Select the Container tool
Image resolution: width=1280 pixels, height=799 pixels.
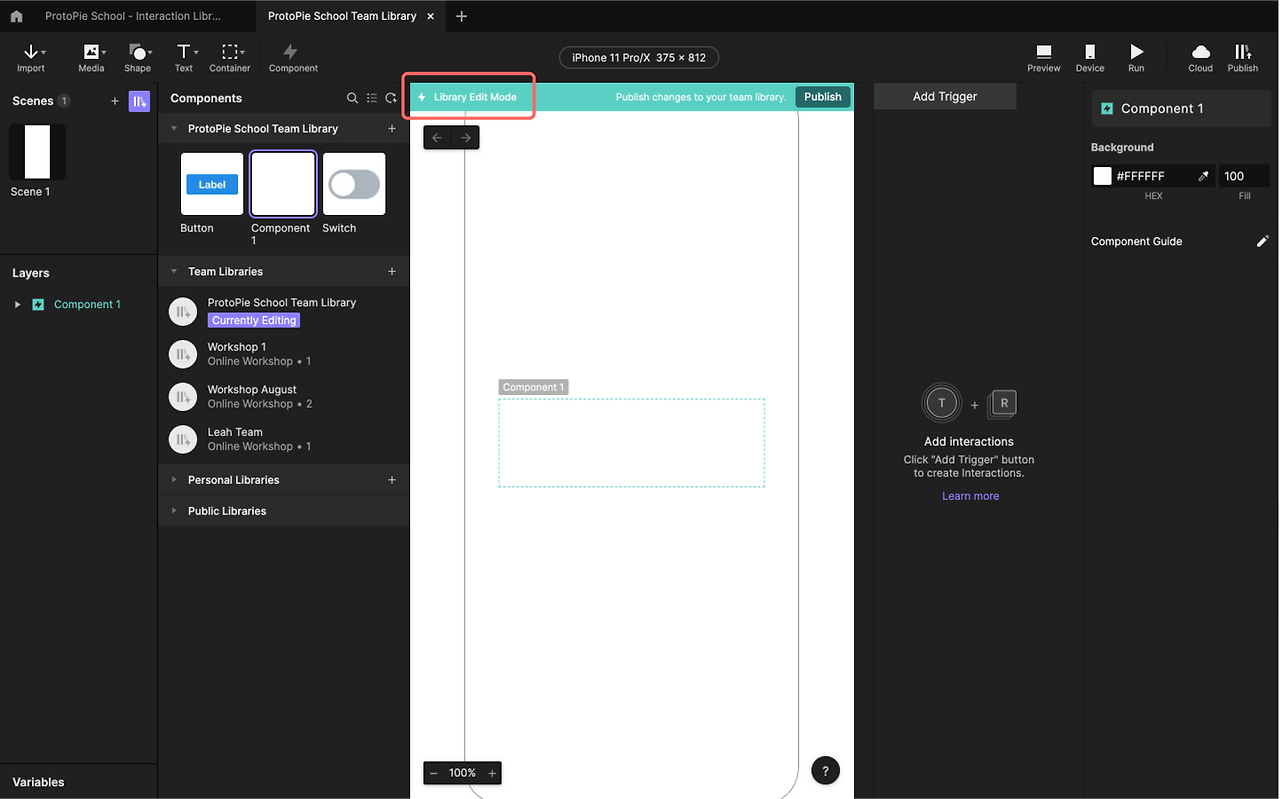(x=230, y=58)
